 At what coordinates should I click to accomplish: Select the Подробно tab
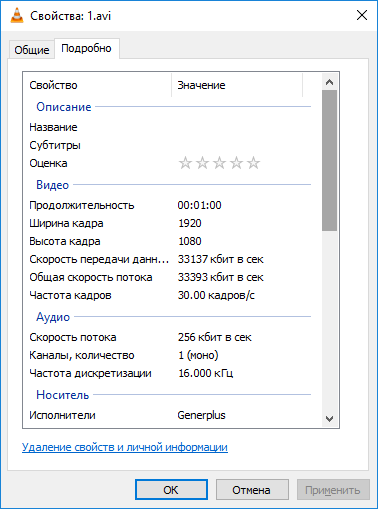86,49
